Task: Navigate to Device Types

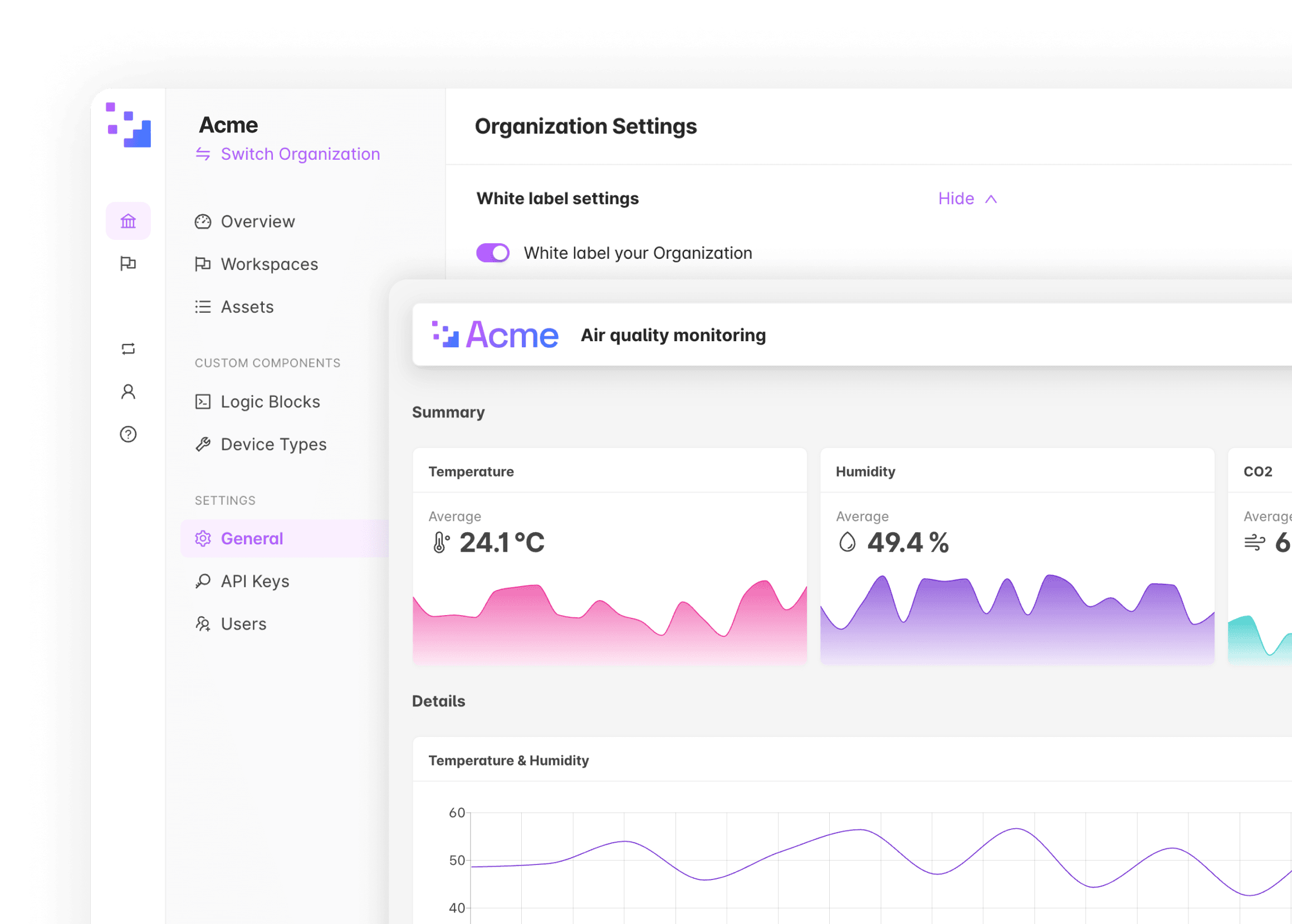Action: 273,444
